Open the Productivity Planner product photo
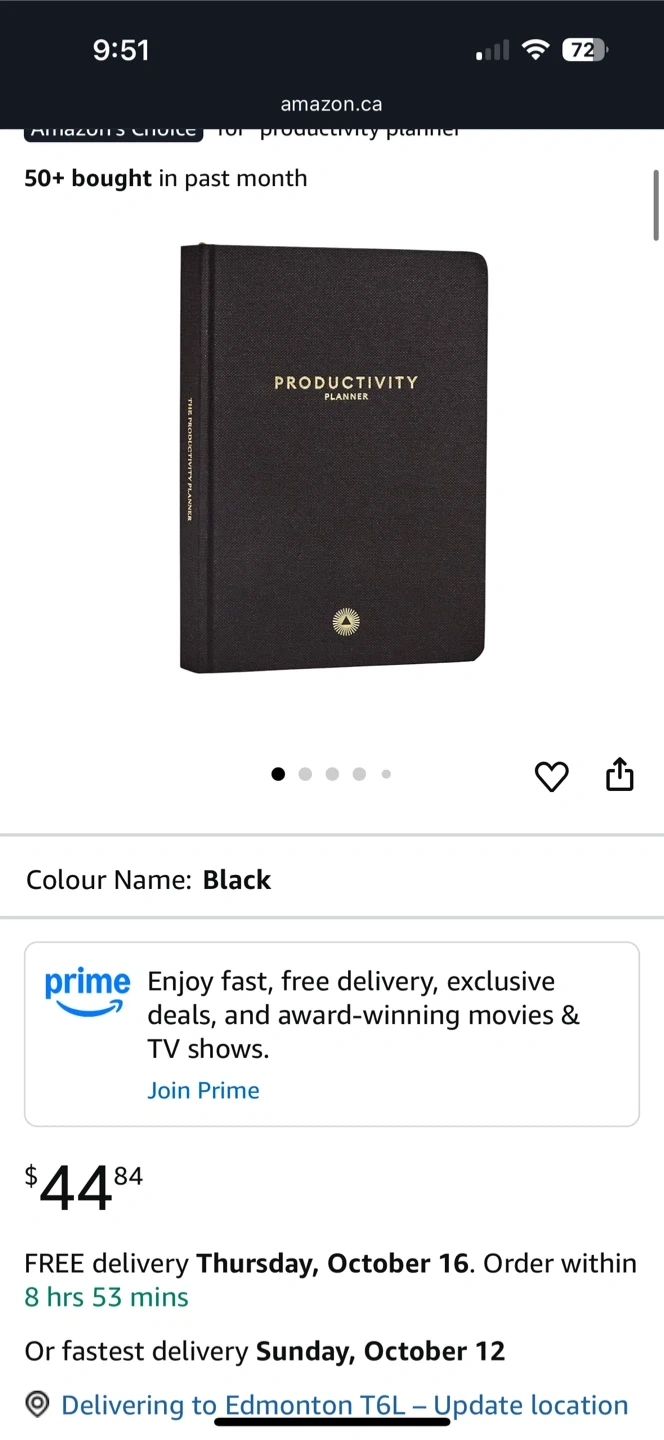664x1440 pixels. pos(334,458)
